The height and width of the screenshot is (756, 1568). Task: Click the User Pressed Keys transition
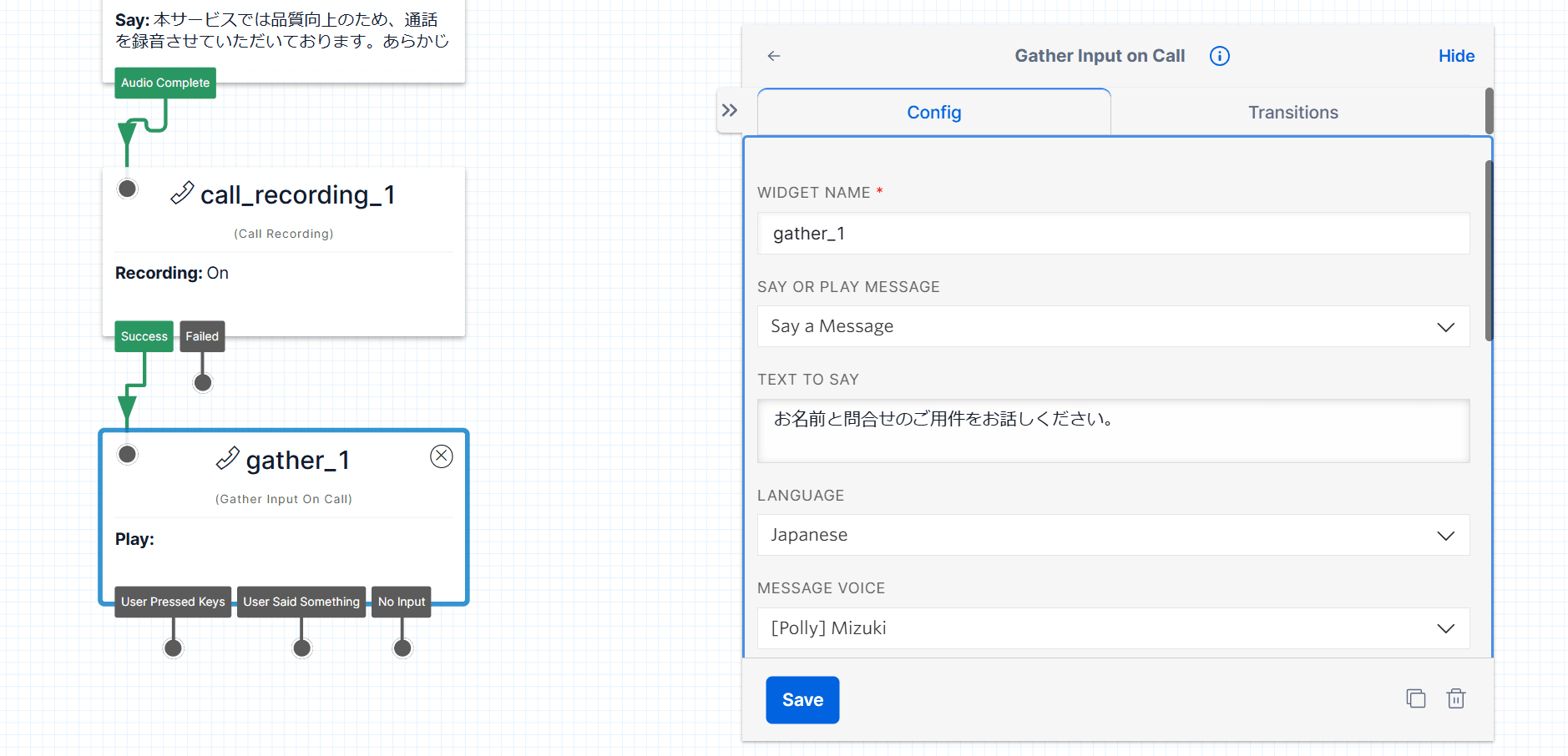coord(173,602)
